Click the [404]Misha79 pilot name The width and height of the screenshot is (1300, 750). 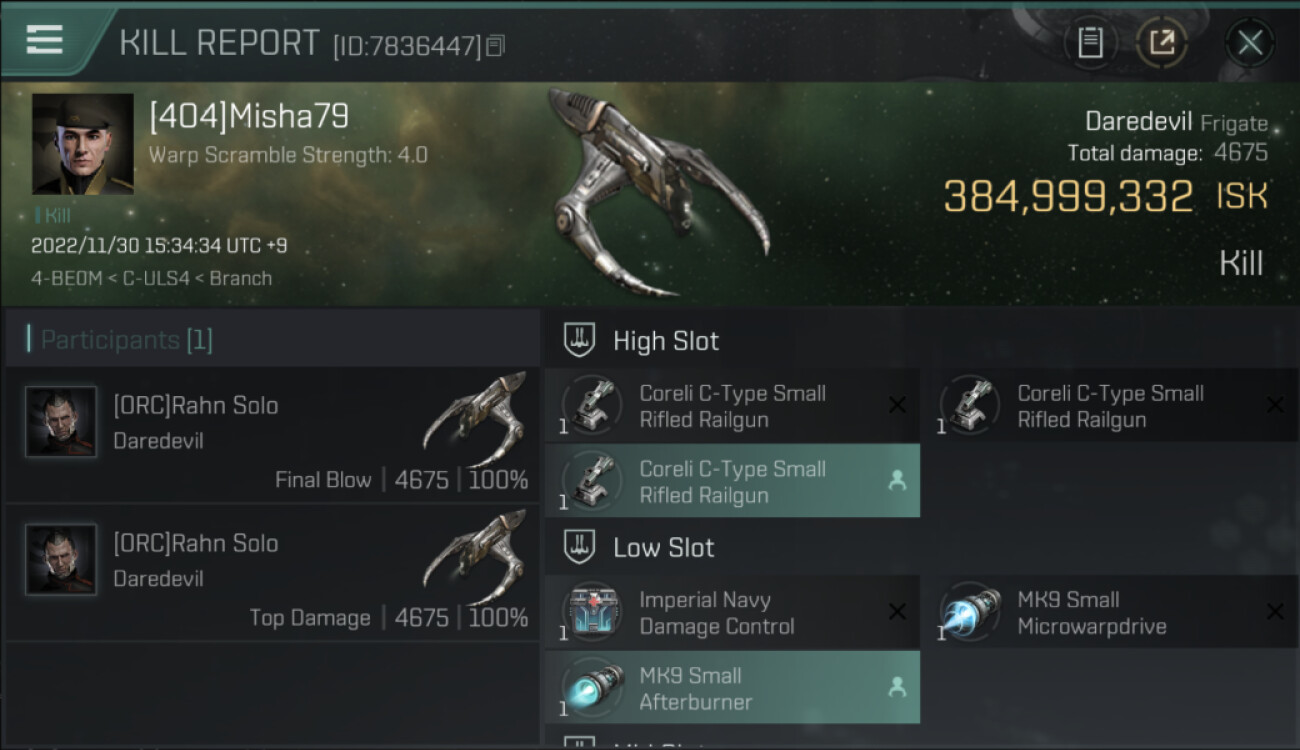coord(249,118)
